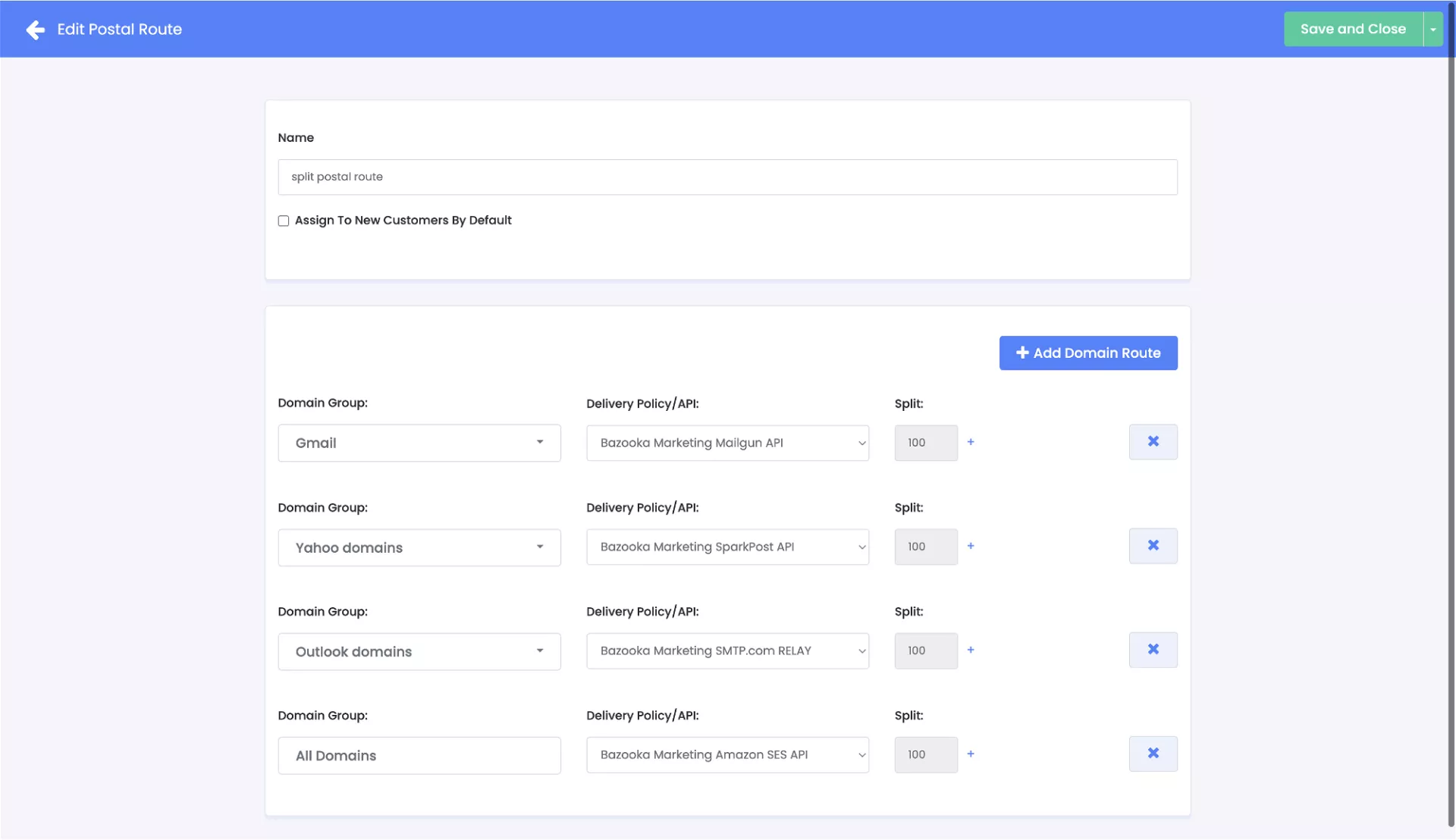Change the SparkPost API delivery policy

(726, 547)
